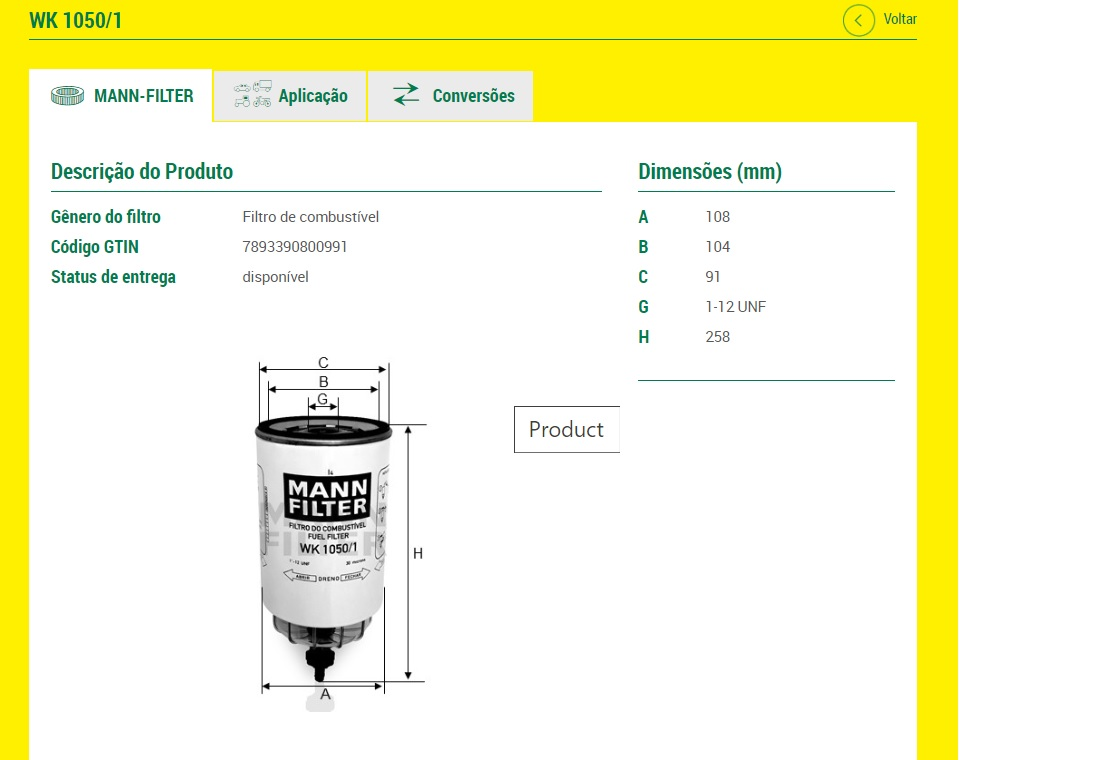
Task: Click the MANN FILTER logo on product image
Action: [327, 495]
